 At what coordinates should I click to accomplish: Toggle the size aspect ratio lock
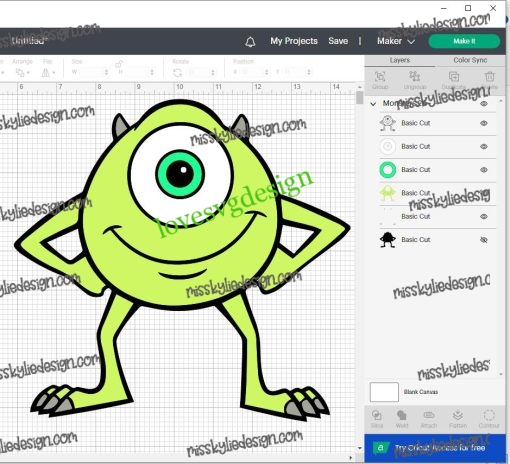[x=119, y=64]
